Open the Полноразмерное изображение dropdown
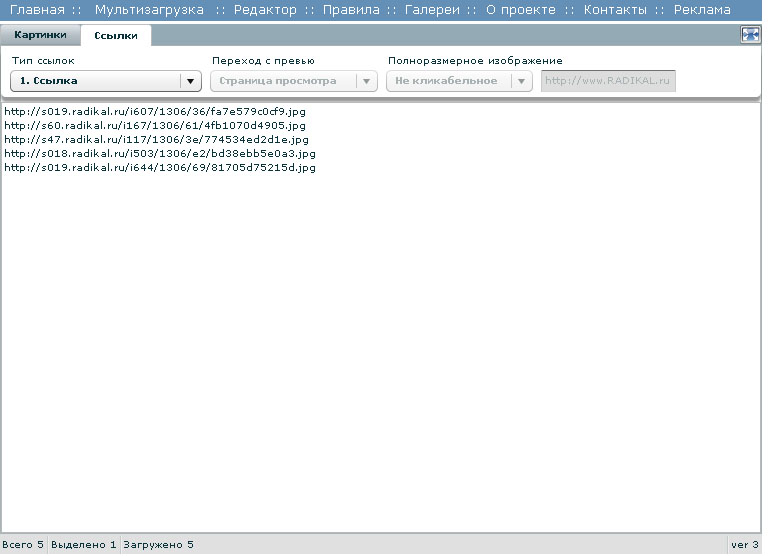The height and width of the screenshot is (556, 768). [459, 81]
